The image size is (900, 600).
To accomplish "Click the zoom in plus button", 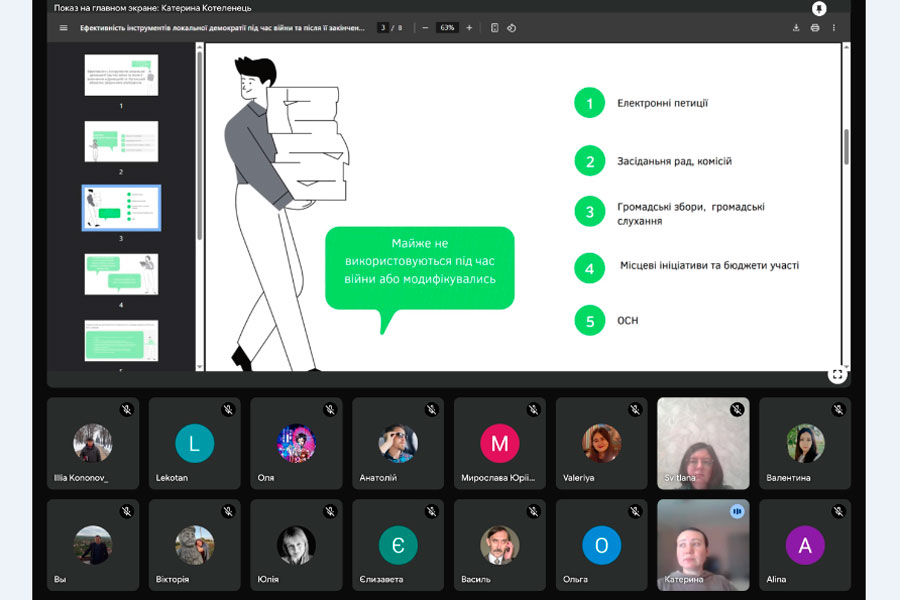I will (x=469, y=28).
